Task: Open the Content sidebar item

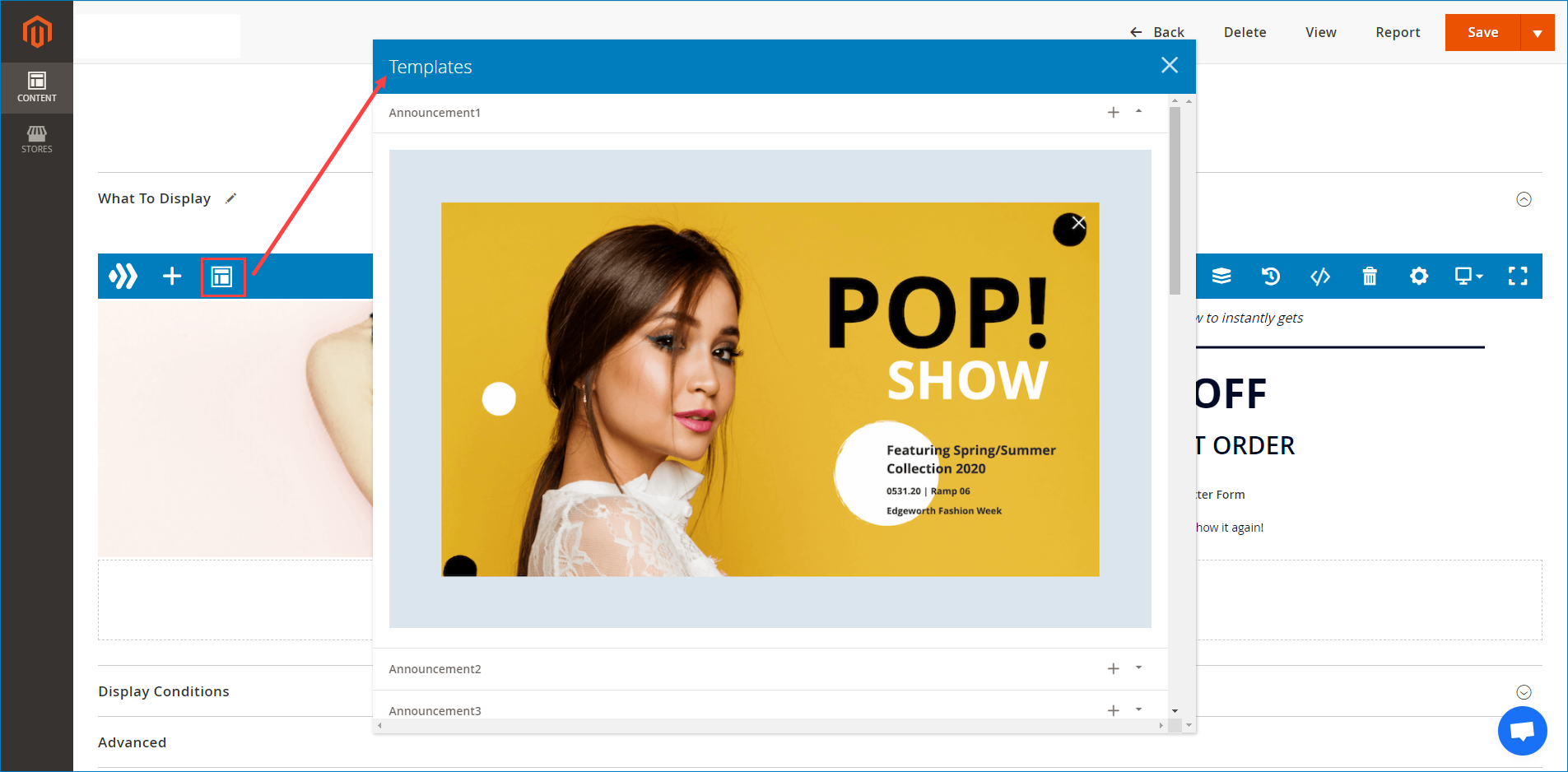Action: [37, 86]
